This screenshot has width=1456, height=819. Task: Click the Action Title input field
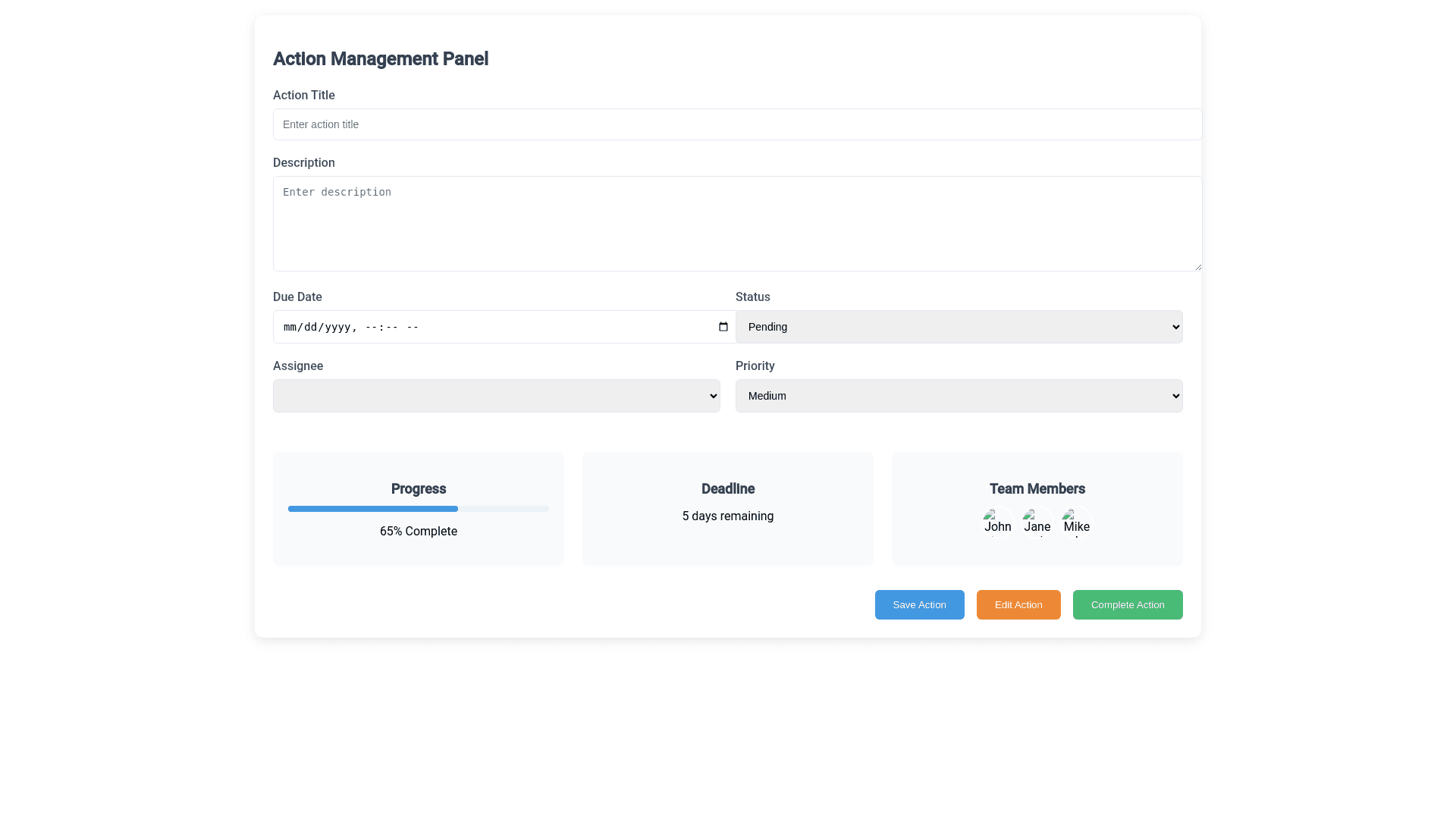click(x=736, y=124)
